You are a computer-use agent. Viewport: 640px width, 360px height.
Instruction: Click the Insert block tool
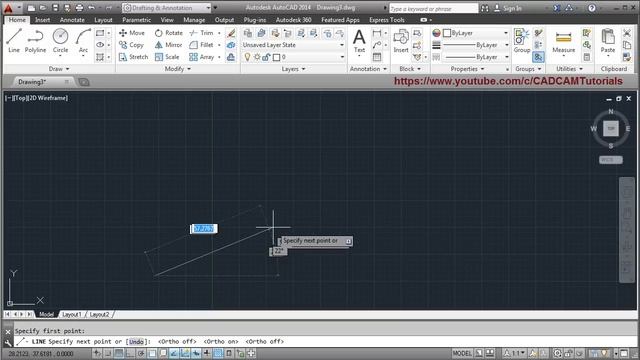[x=401, y=41]
